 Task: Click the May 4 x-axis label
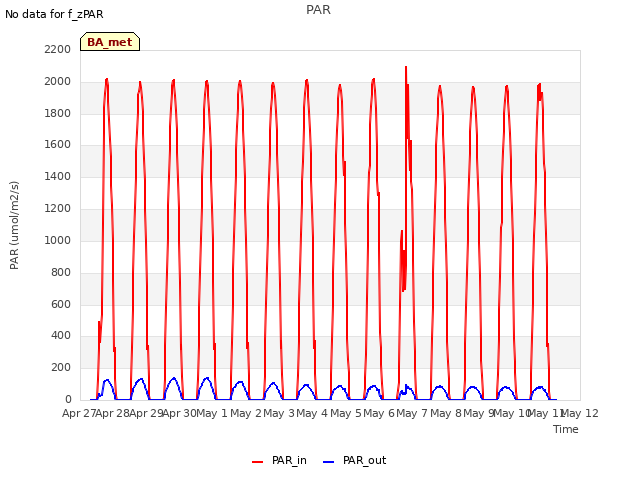(x=312, y=413)
